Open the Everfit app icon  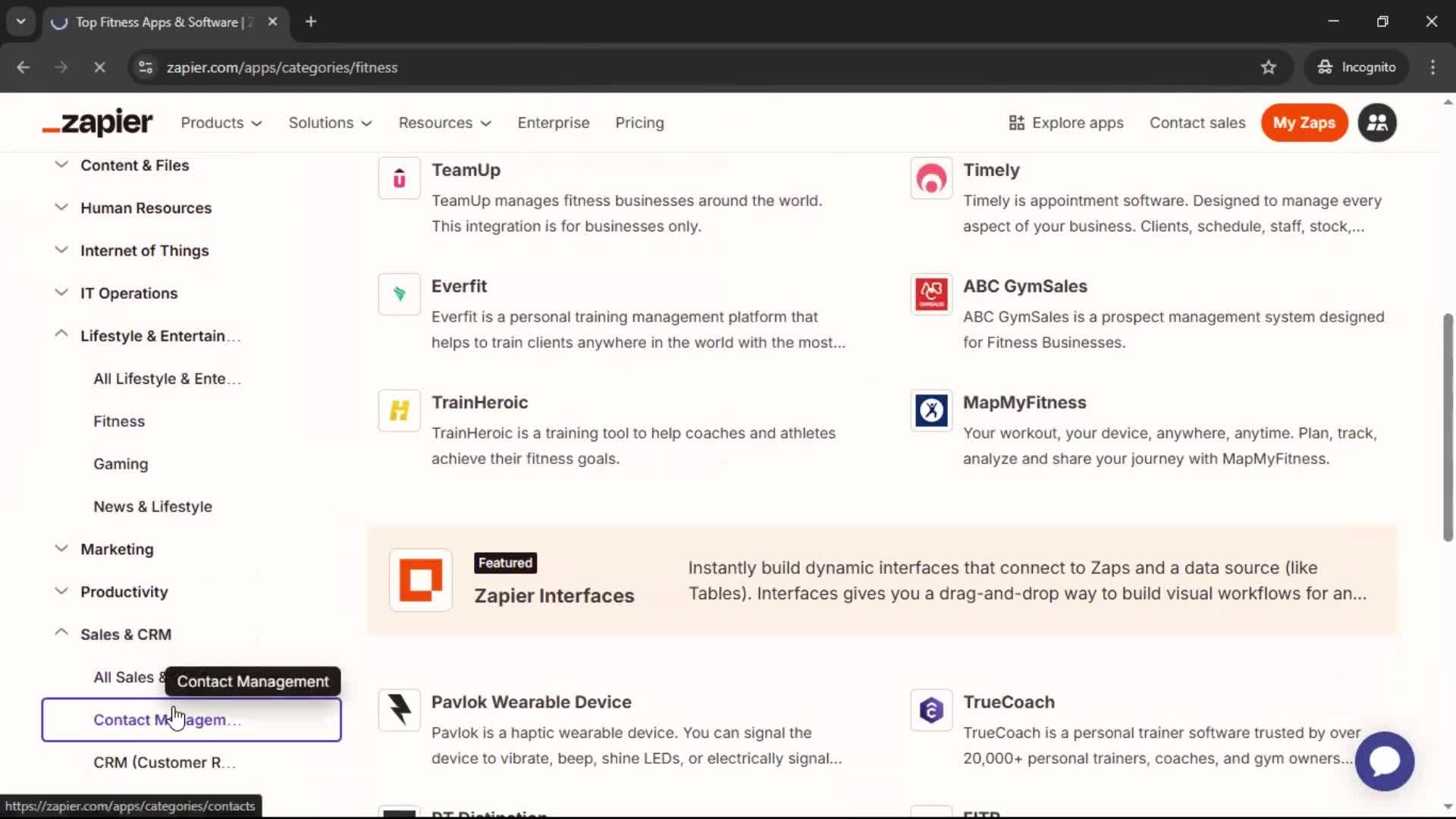click(x=399, y=294)
